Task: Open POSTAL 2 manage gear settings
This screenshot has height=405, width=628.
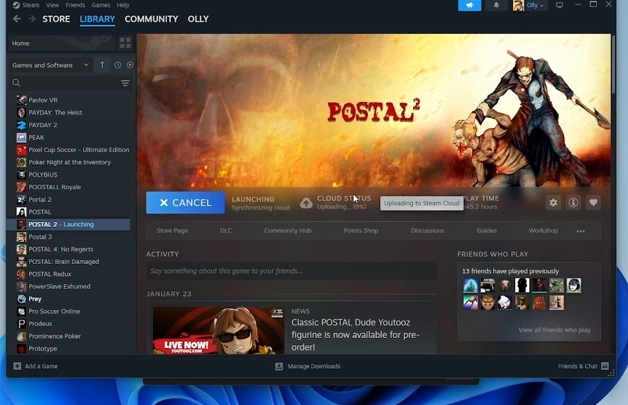Action: coord(553,203)
